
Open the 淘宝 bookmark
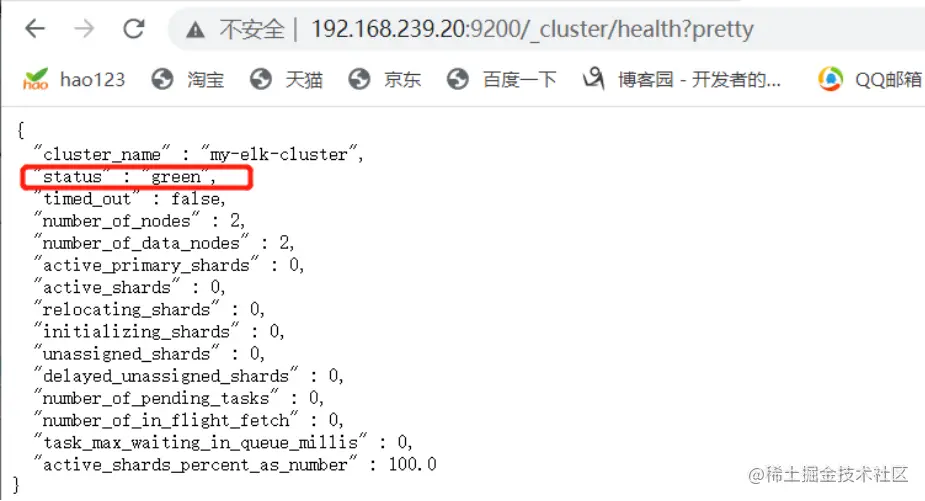click(x=206, y=79)
